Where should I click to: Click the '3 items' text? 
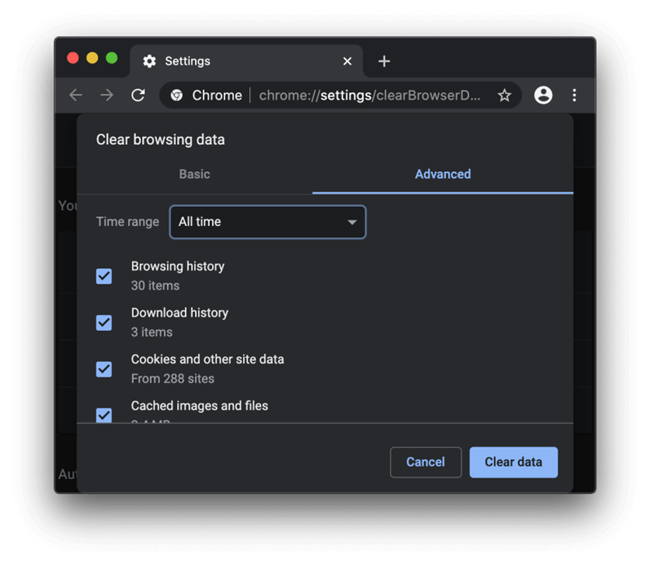[152, 332]
